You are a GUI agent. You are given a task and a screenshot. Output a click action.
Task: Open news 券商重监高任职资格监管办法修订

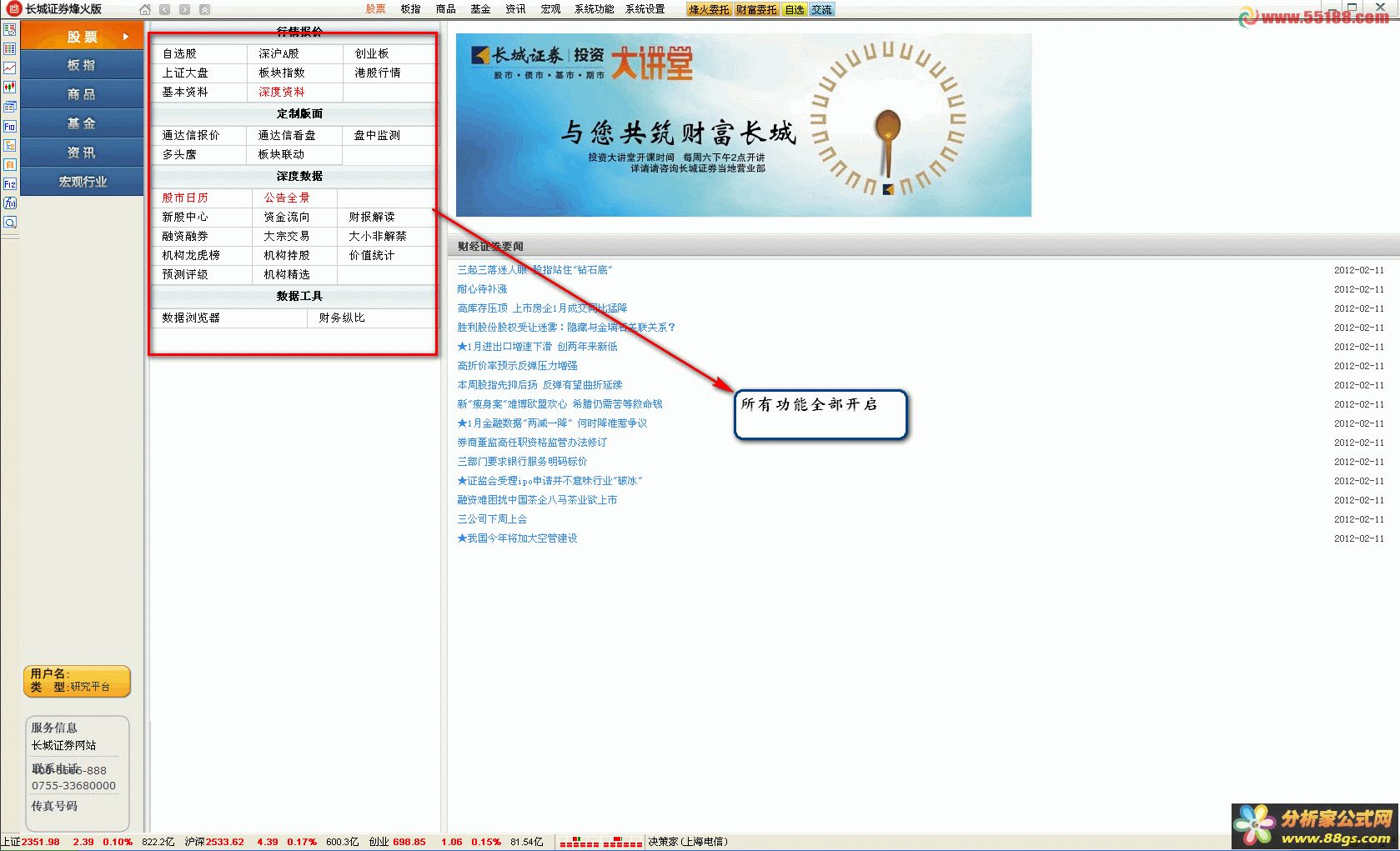[532, 443]
